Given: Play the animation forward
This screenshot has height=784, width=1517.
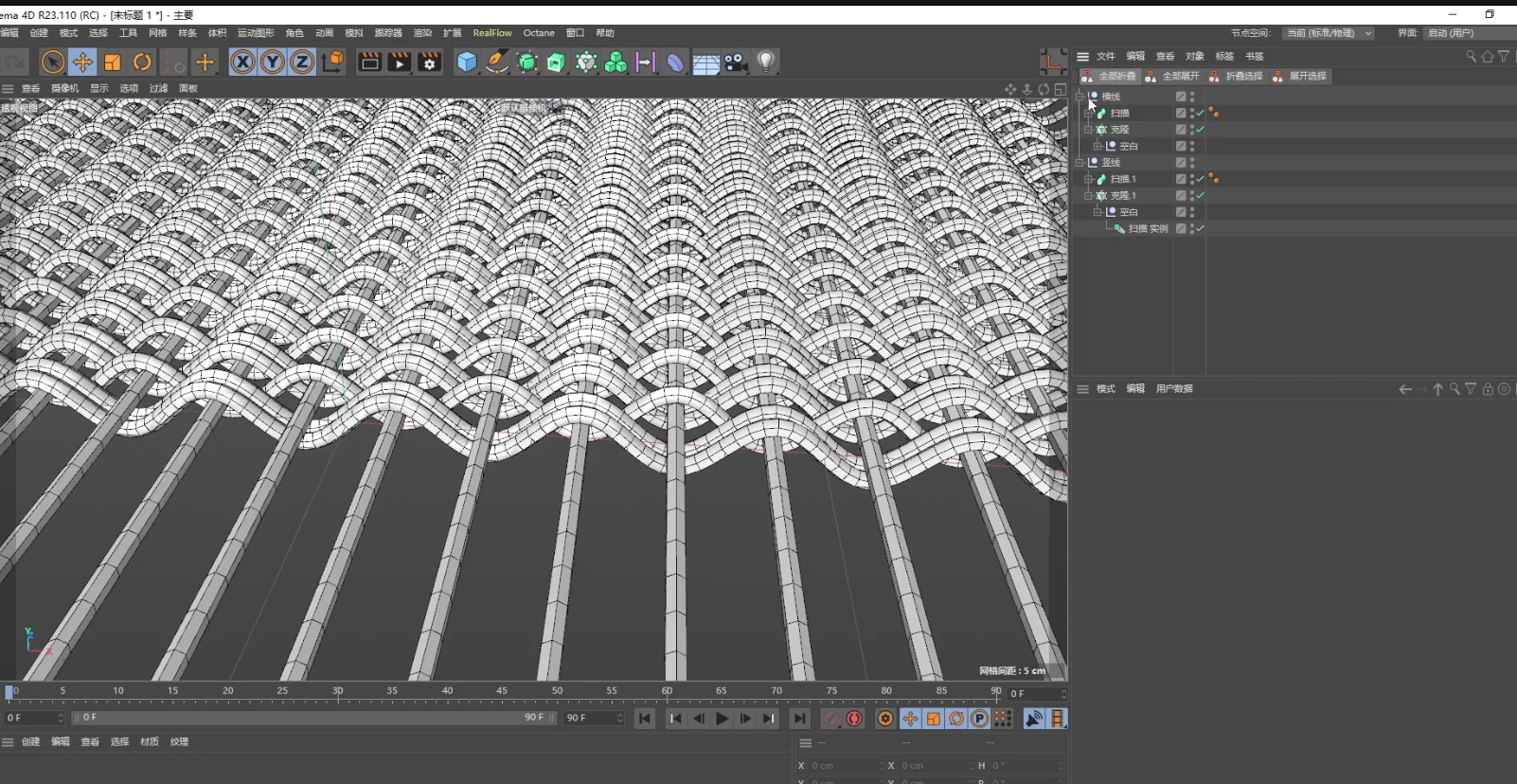Looking at the screenshot, I should [x=723, y=719].
